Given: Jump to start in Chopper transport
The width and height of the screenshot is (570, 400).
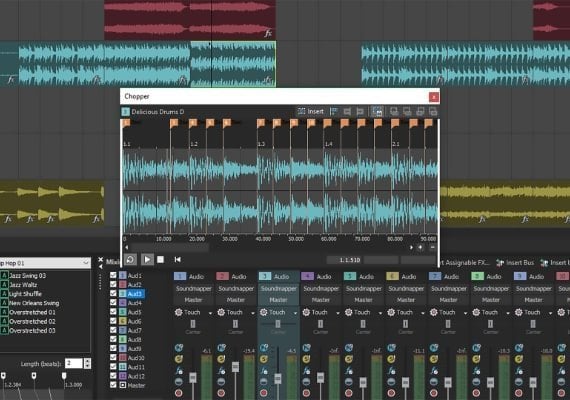Looking at the screenshot, I should coord(177,259).
